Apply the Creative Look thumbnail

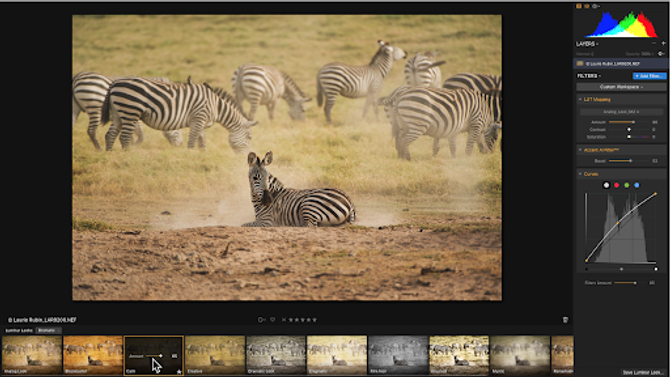point(215,355)
